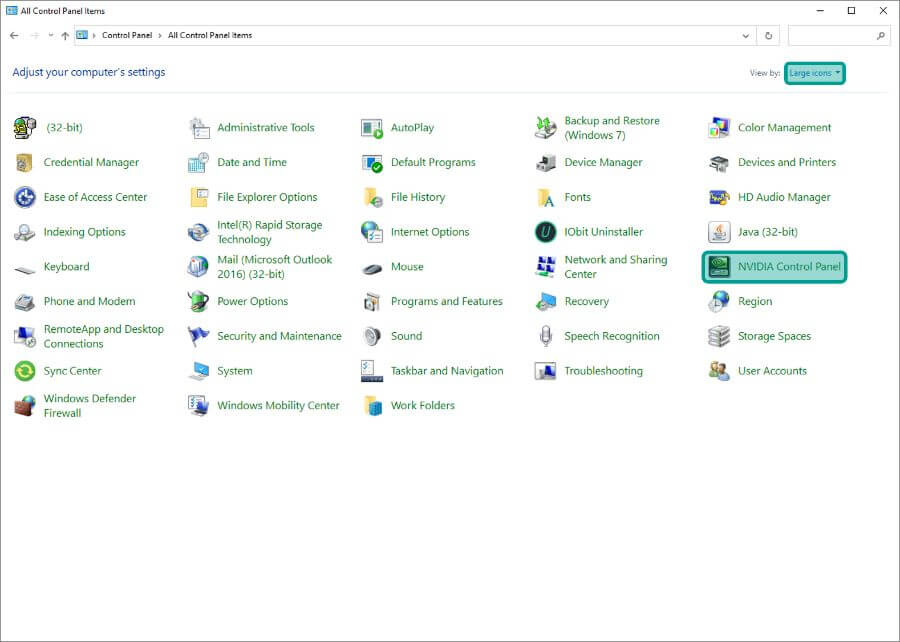Open Speech Recognition
This screenshot has width=900, height=642.
coord(612,336)
